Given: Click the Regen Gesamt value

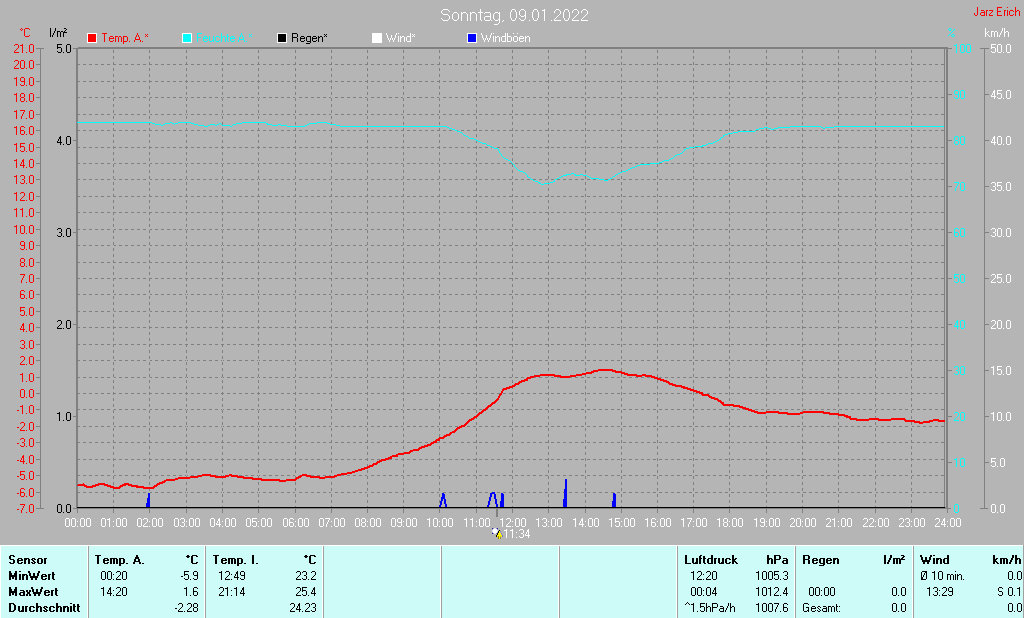Looking at the screenshot, I should coord(899,608).
